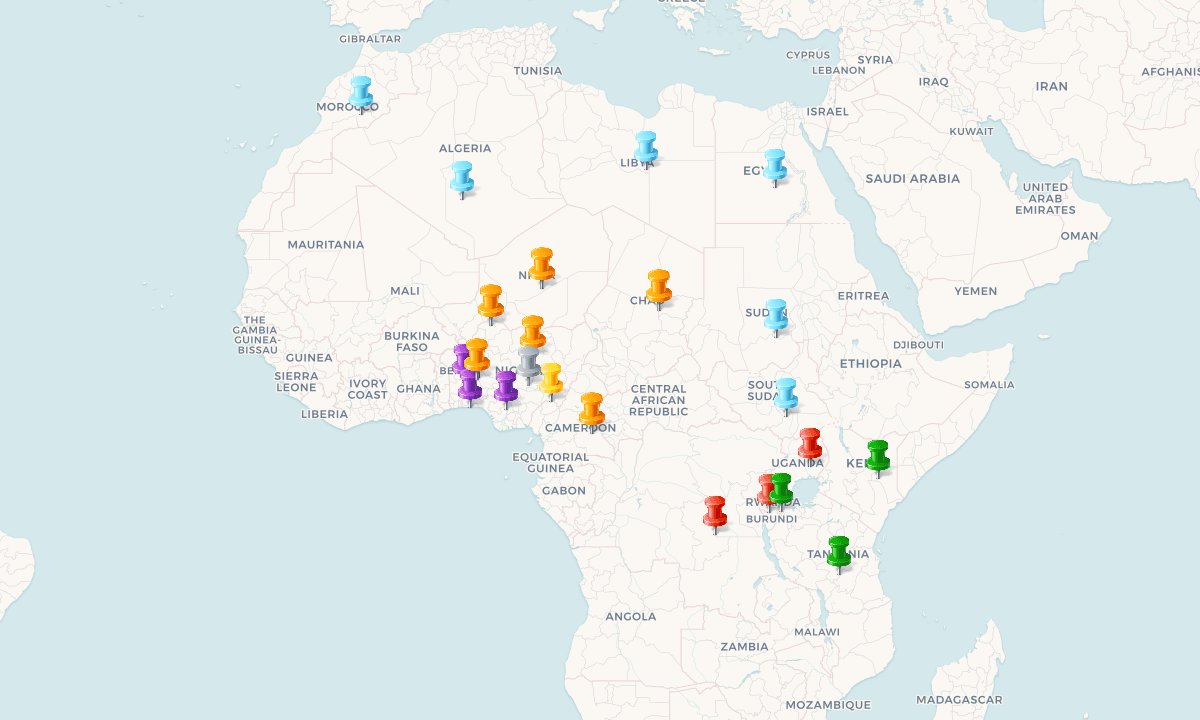Image resolution: width=1200 pixels, height=720 pixels.
Task: Select the northernmost orange pin in Niger
Action: [x=542, y=263]
